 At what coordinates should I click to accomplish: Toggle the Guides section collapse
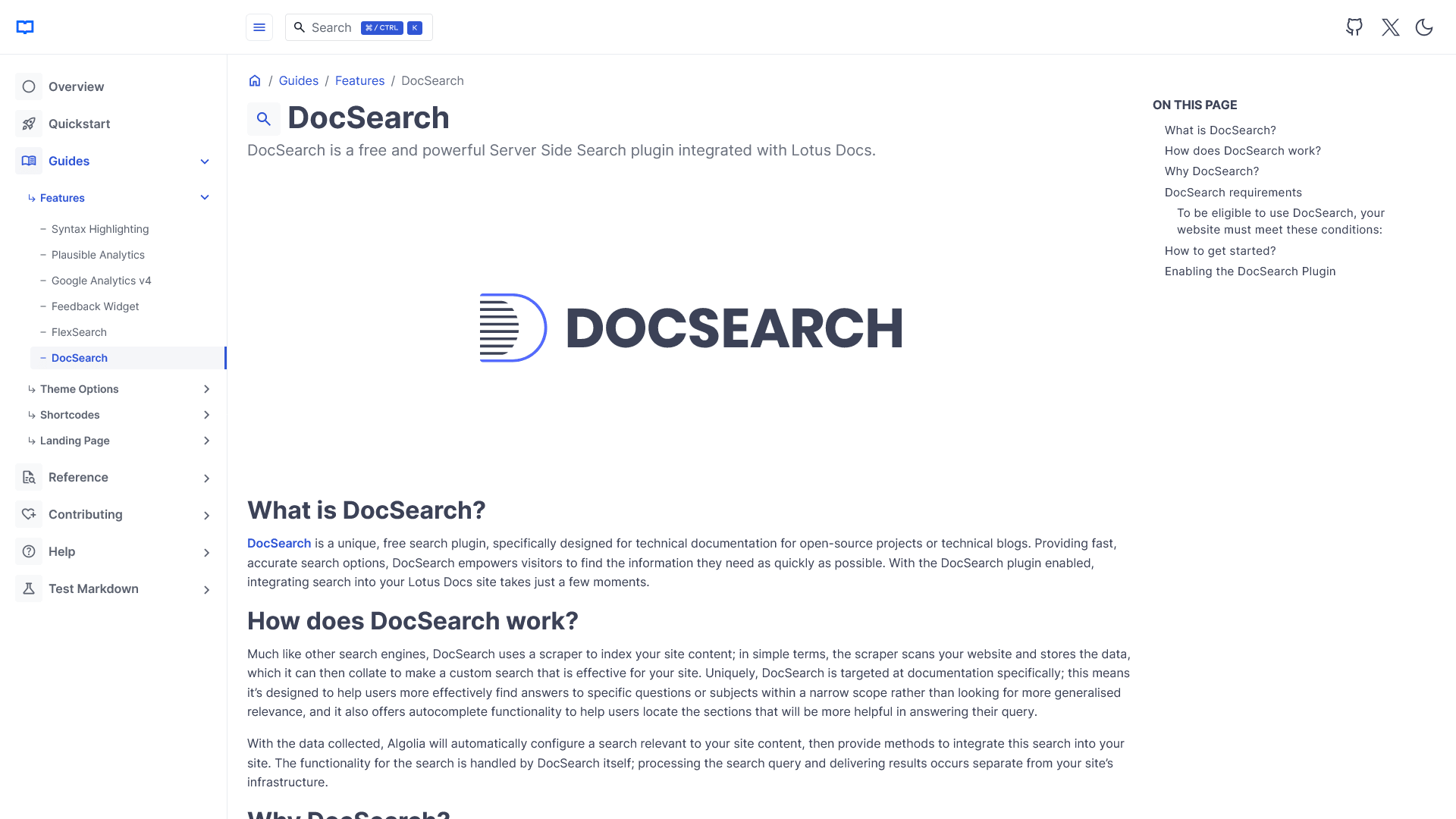coord(205,161)
